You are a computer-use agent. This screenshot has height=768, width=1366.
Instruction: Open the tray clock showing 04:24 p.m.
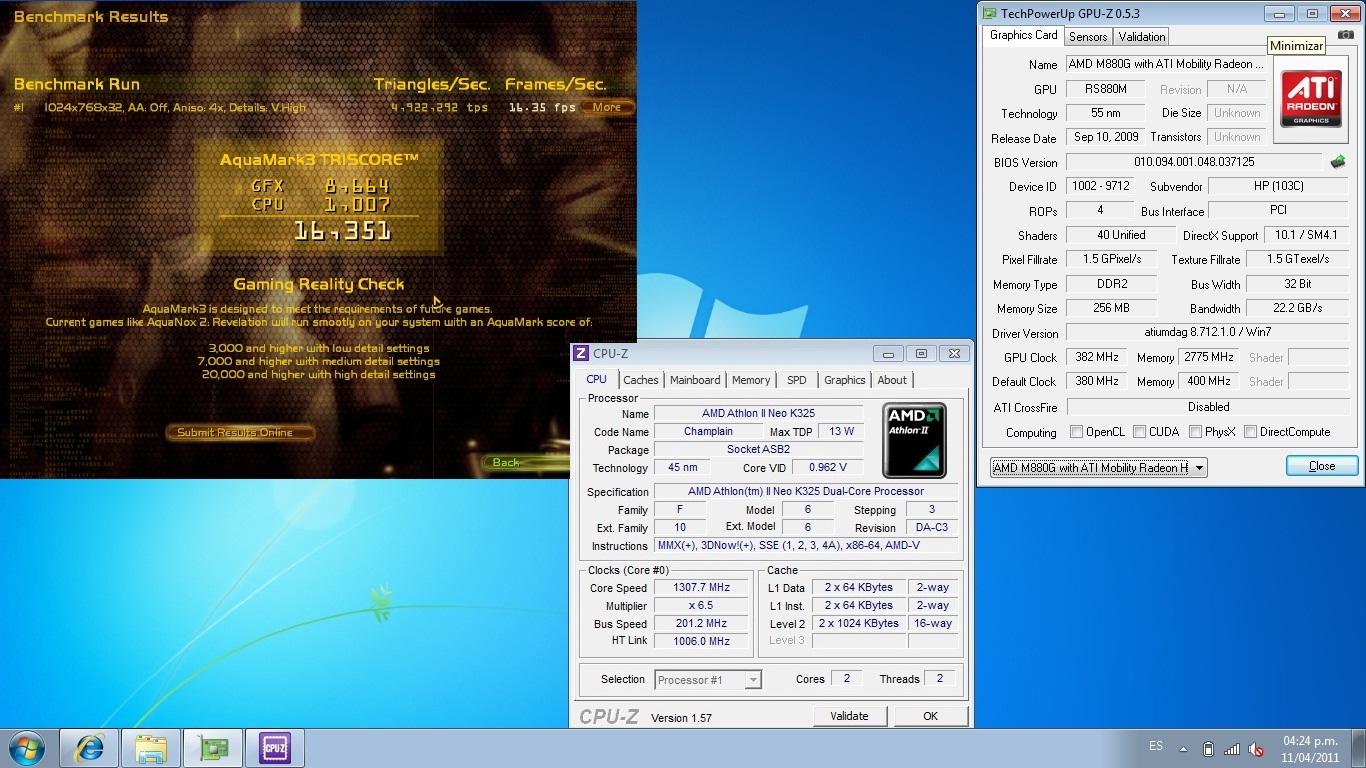1310,749
